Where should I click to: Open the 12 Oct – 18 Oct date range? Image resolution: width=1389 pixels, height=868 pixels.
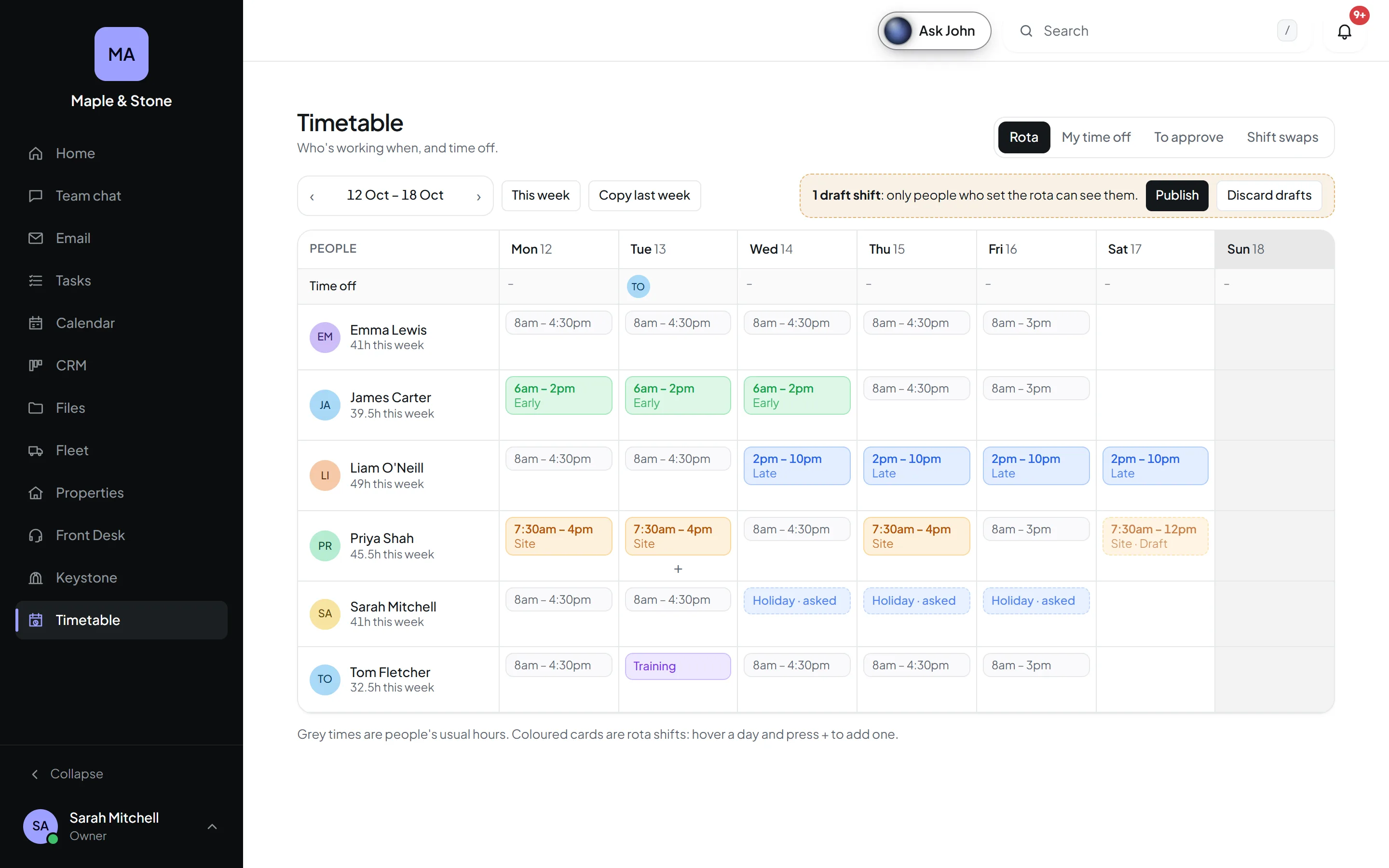395,196
